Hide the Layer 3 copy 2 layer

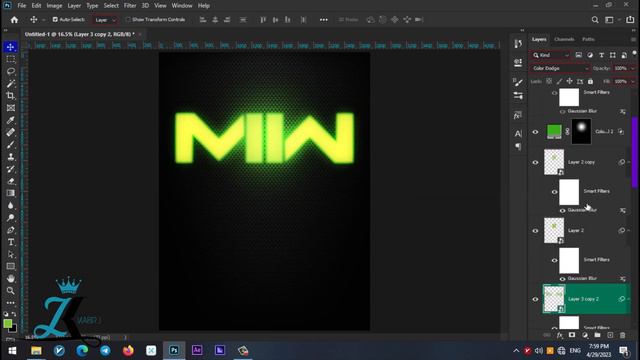pos(535,299)
